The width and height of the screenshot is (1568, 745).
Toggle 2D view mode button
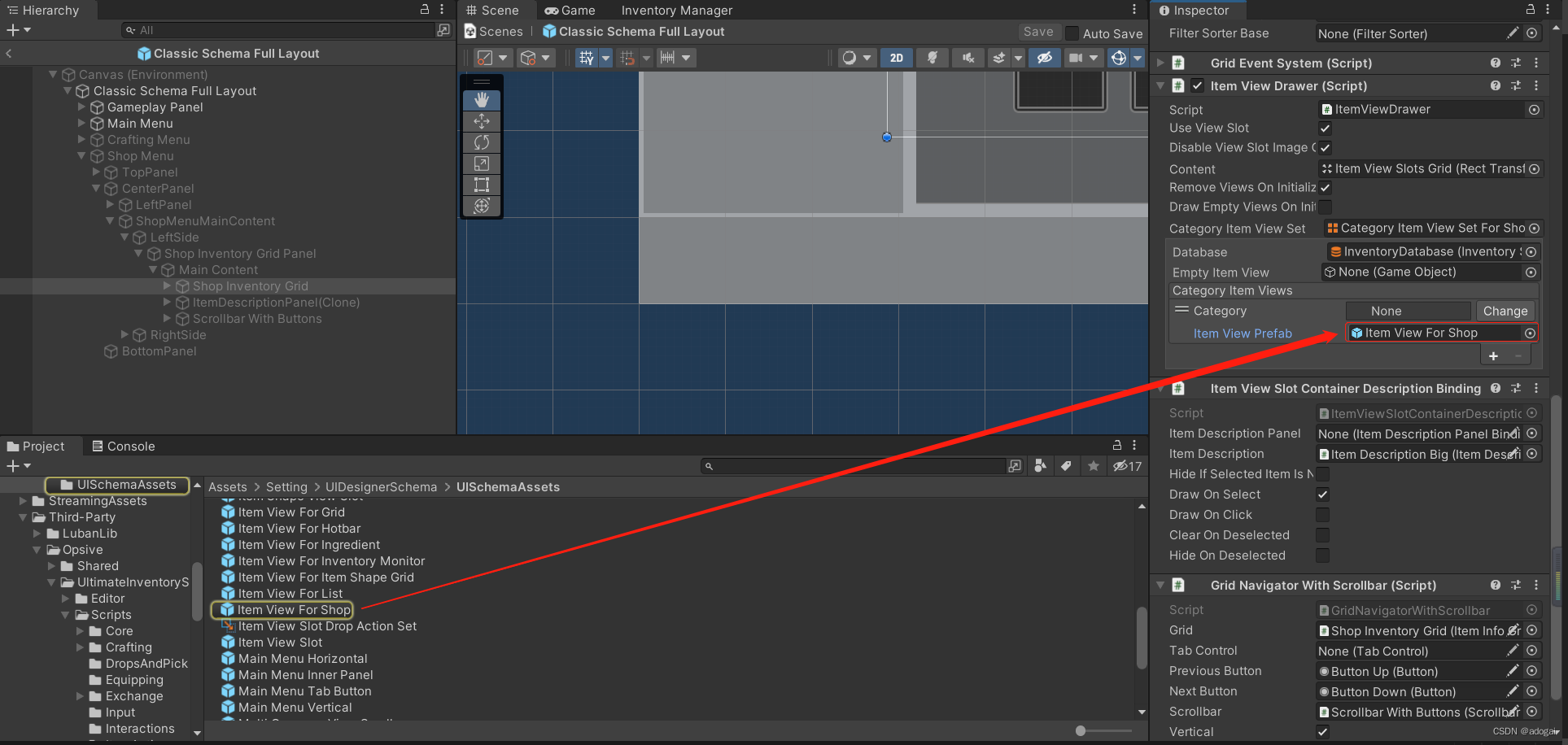[x=896, y=58]
